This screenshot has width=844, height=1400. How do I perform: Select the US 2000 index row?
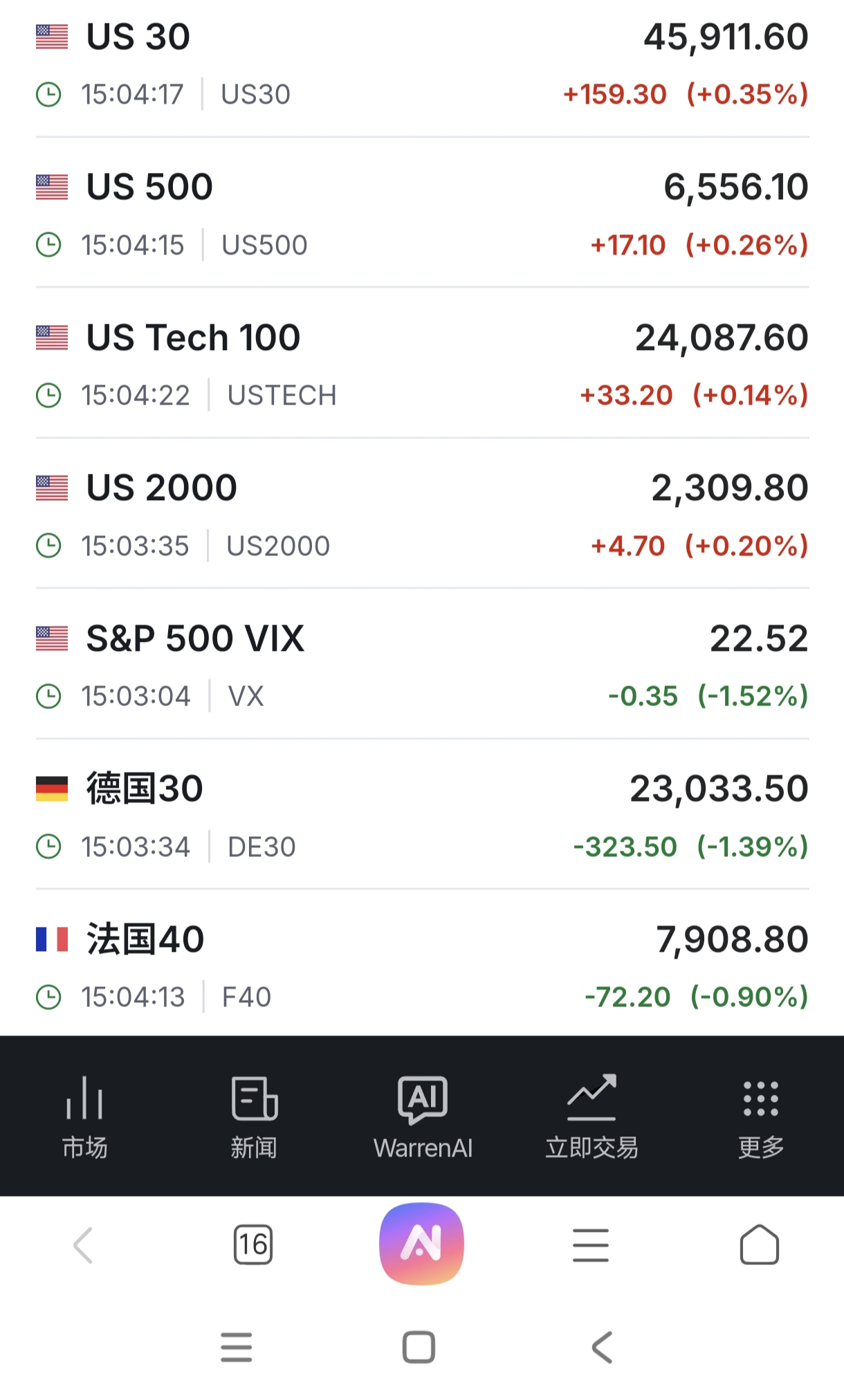[x=161, y=488]
